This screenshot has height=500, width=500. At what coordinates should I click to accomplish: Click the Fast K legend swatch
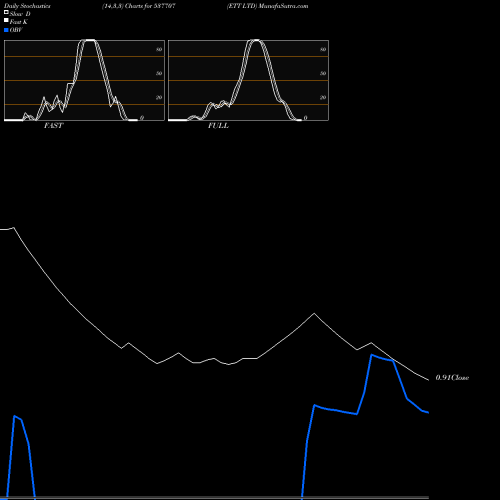click(6, 21)
